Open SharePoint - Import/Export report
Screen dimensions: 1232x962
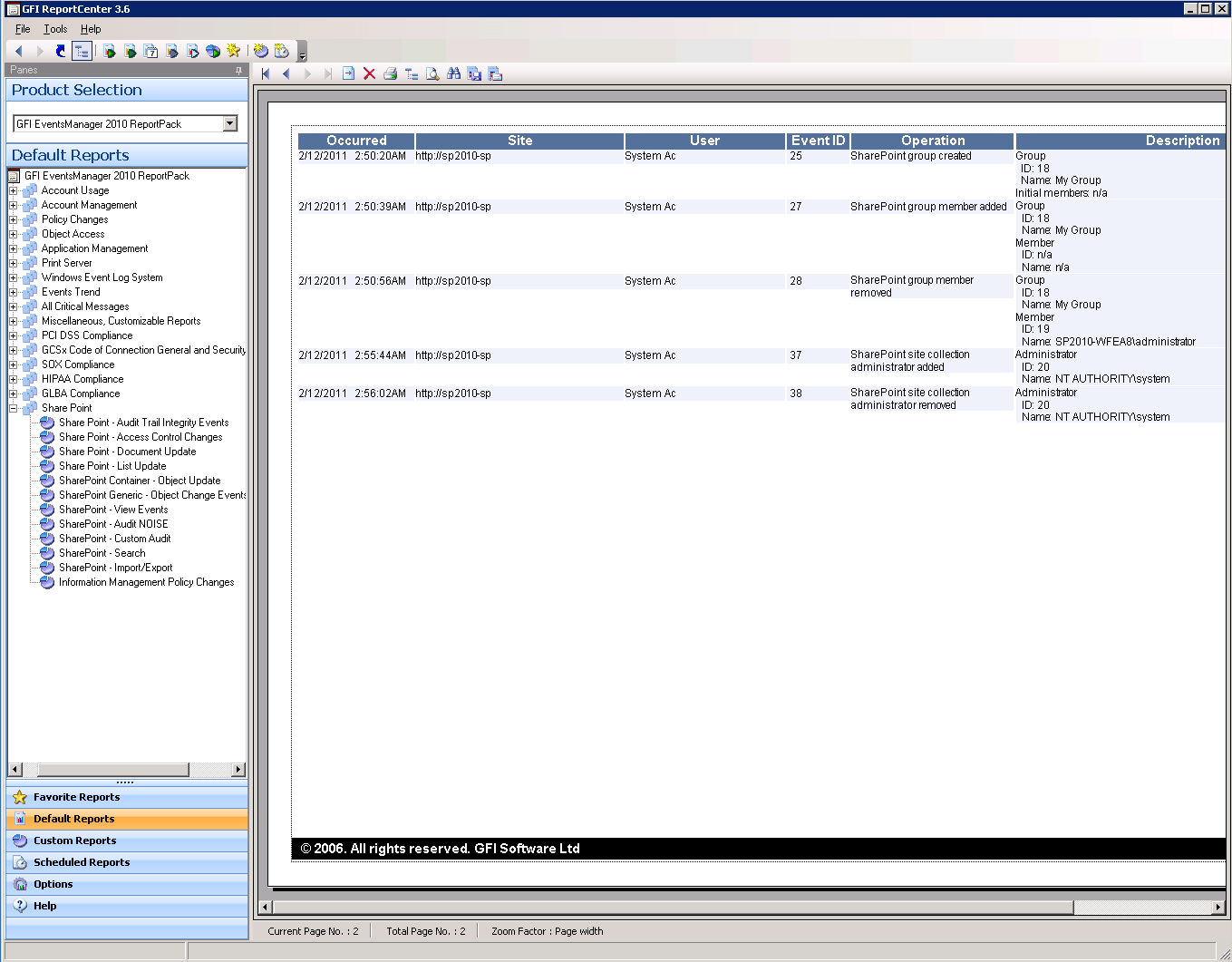[115, 568]
